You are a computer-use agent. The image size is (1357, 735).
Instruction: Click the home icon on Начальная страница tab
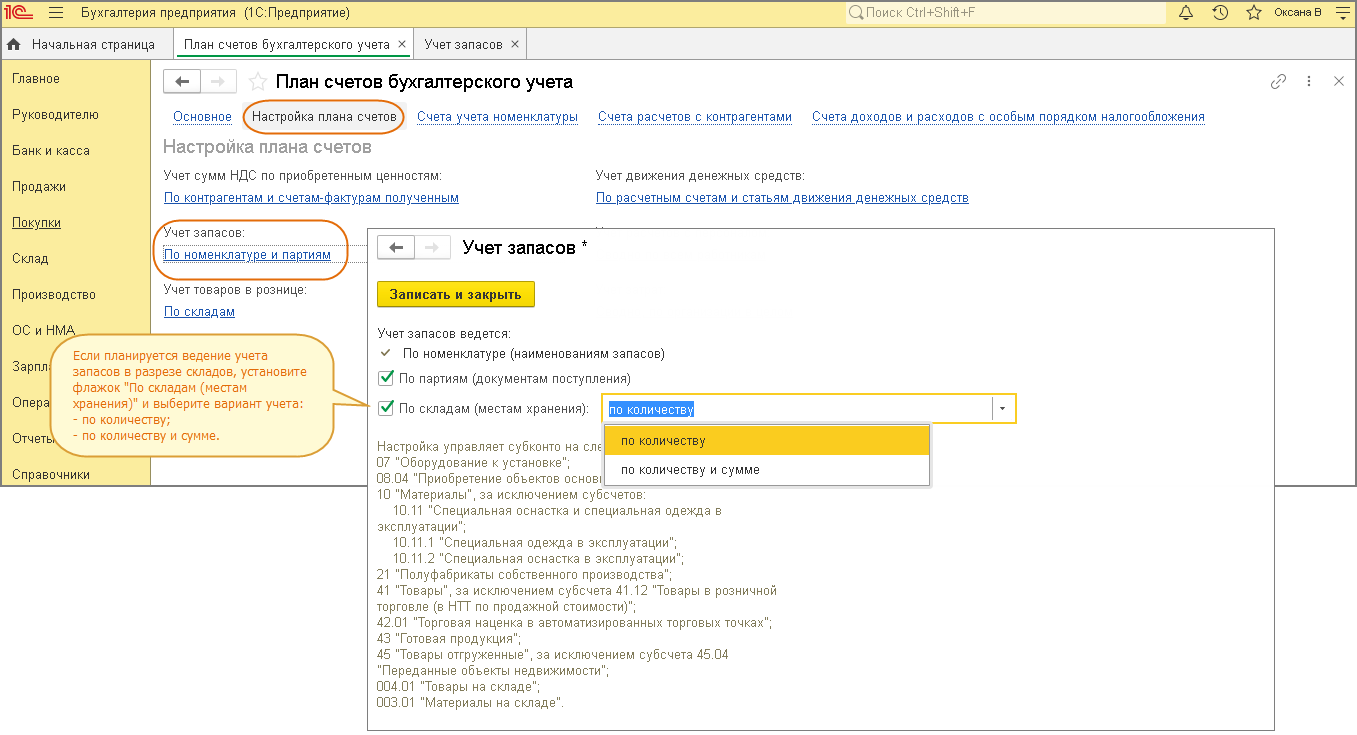[x=14, y=45]
